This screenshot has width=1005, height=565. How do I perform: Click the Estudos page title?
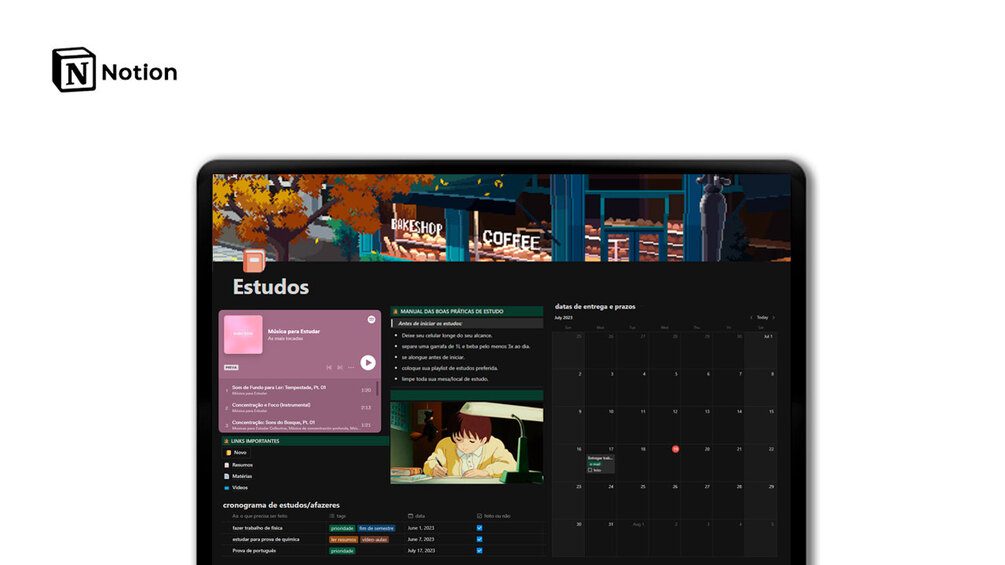tap(270, 286)
